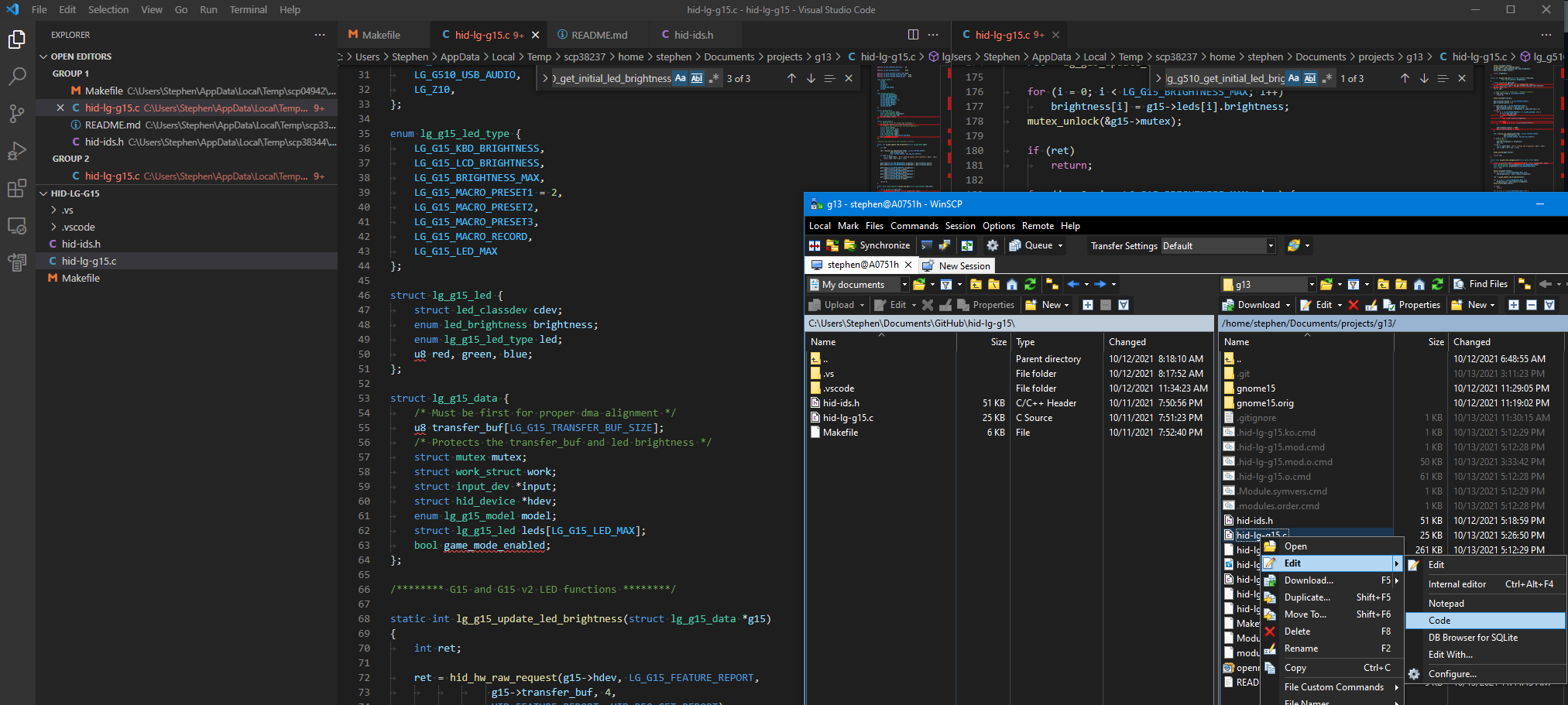Open the Search view in the activity bar
Screen dimensions: 1568x705
[x=17, y=76]
